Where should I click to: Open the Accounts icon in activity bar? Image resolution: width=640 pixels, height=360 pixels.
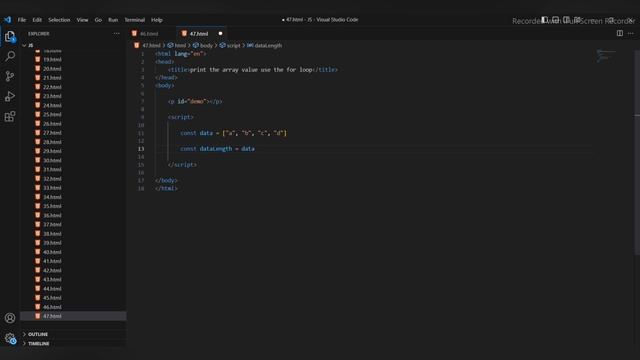(10, 318)
